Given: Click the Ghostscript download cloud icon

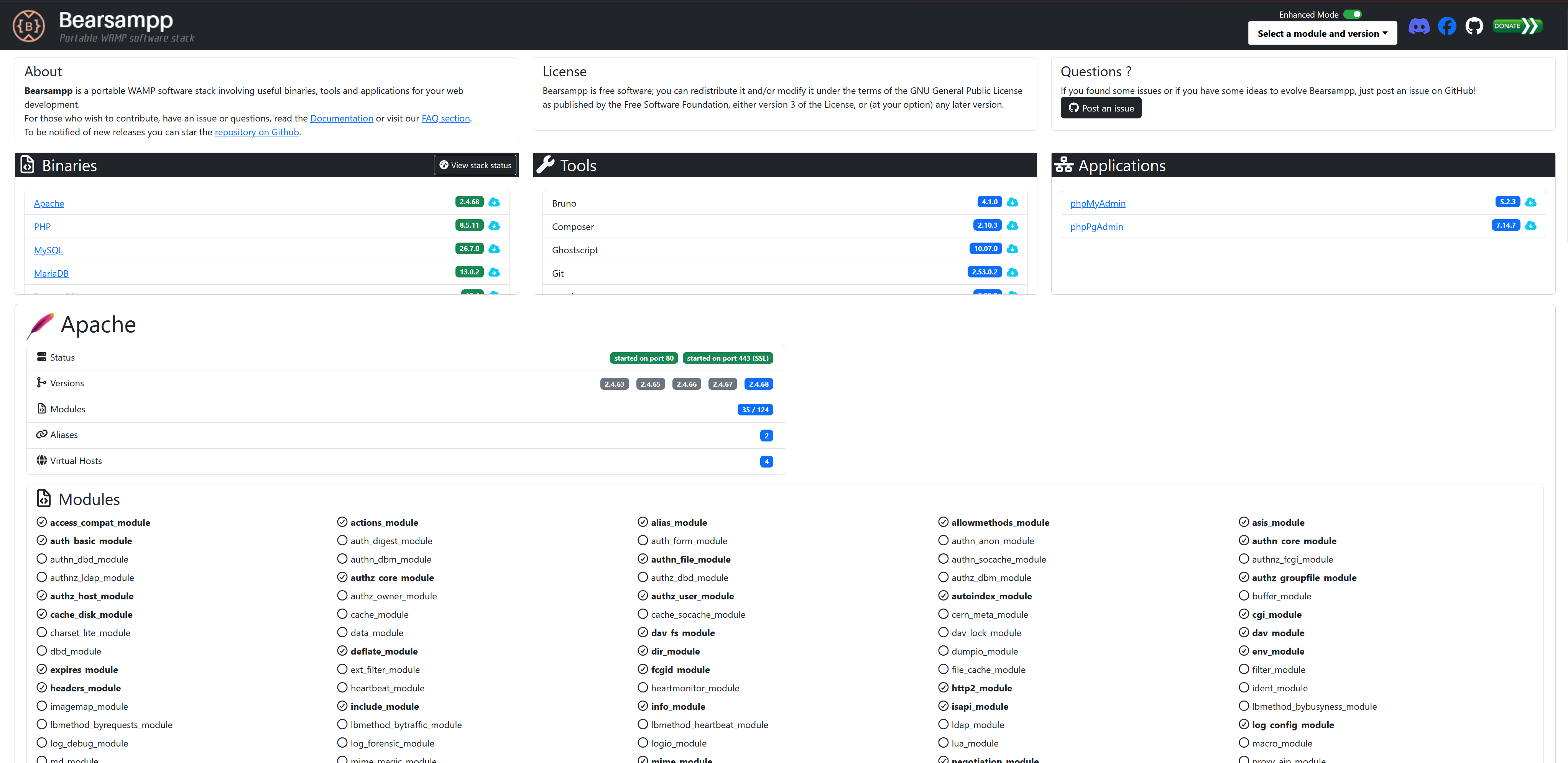Looking at the screenshot, I should 1012,249.
